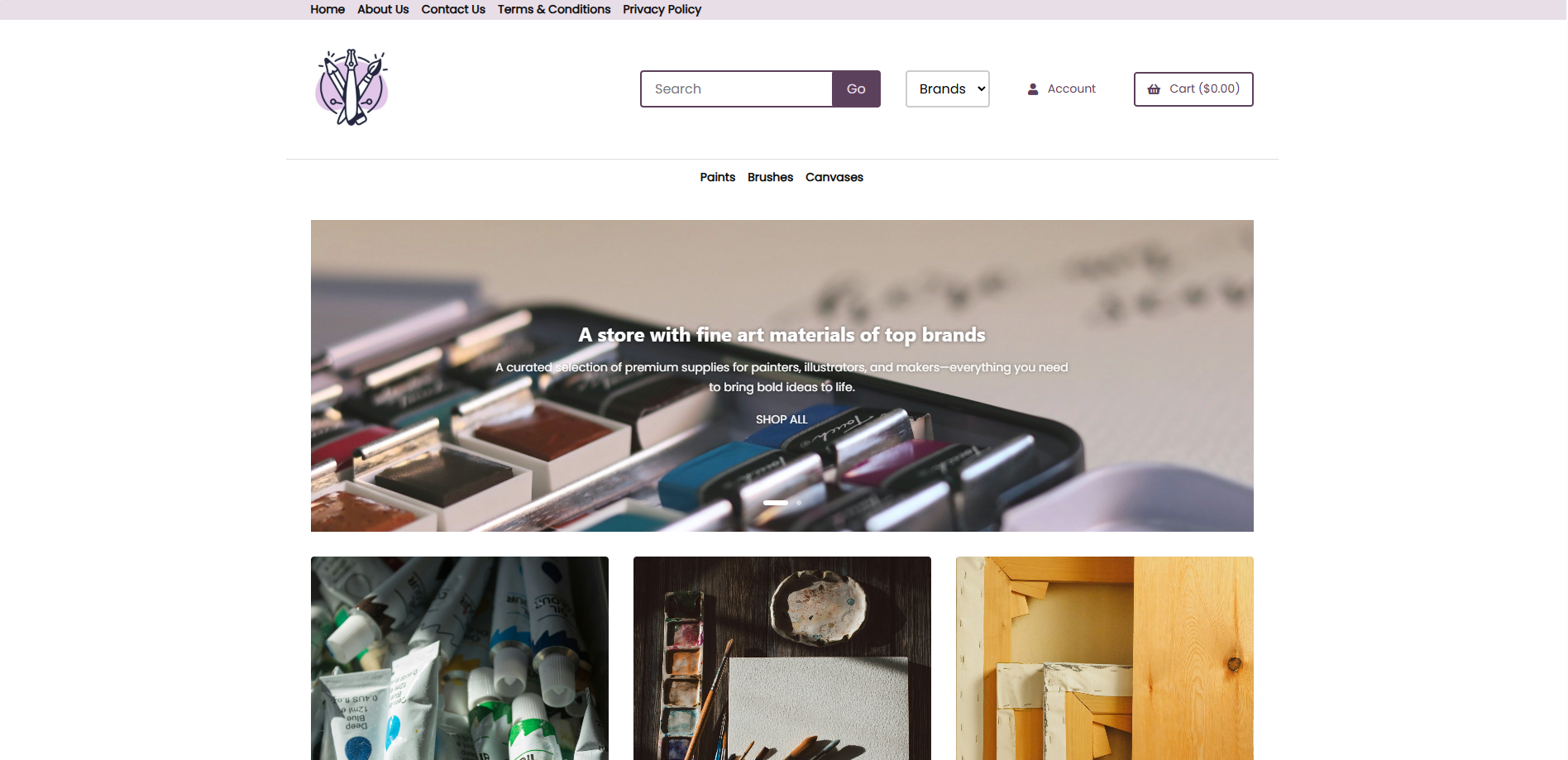Image resolution: width=1568 pixels, height=760 pixels.
Task: Click the Account person icon
Action: tap(1033, 89)
